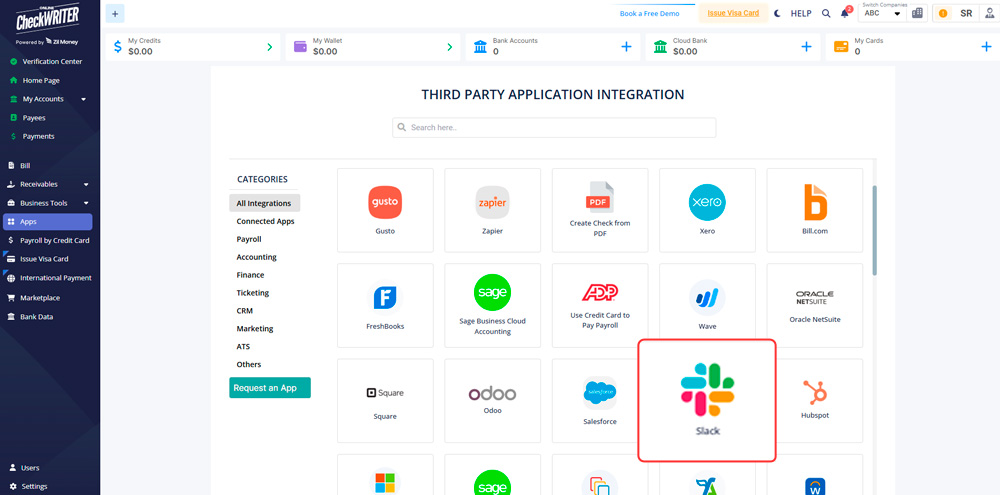This screenshot has width=1000, height=495.
Task: Select Create Check from PDF app
Action: 600,210
